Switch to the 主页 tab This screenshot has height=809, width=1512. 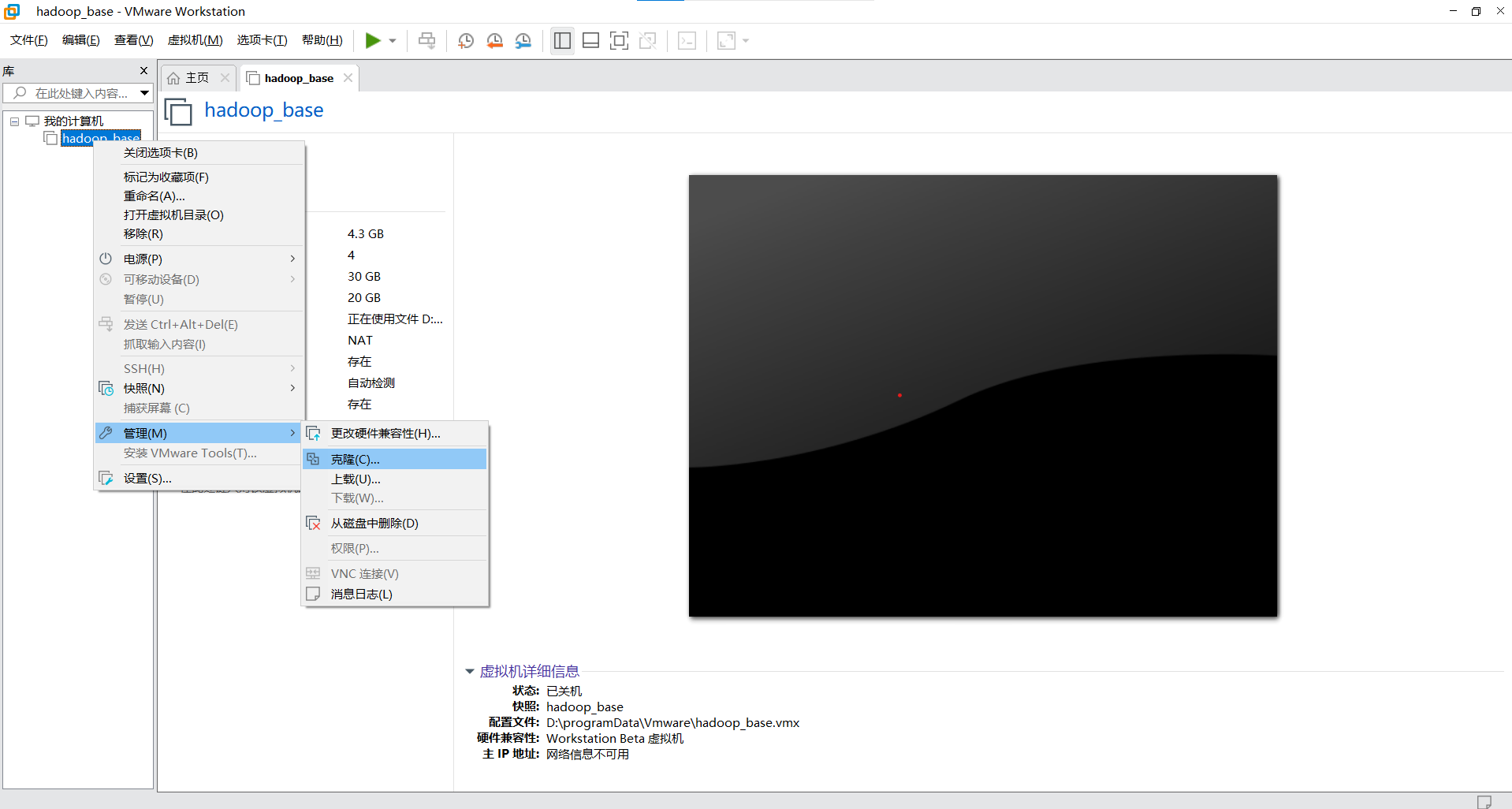[197, 78]
